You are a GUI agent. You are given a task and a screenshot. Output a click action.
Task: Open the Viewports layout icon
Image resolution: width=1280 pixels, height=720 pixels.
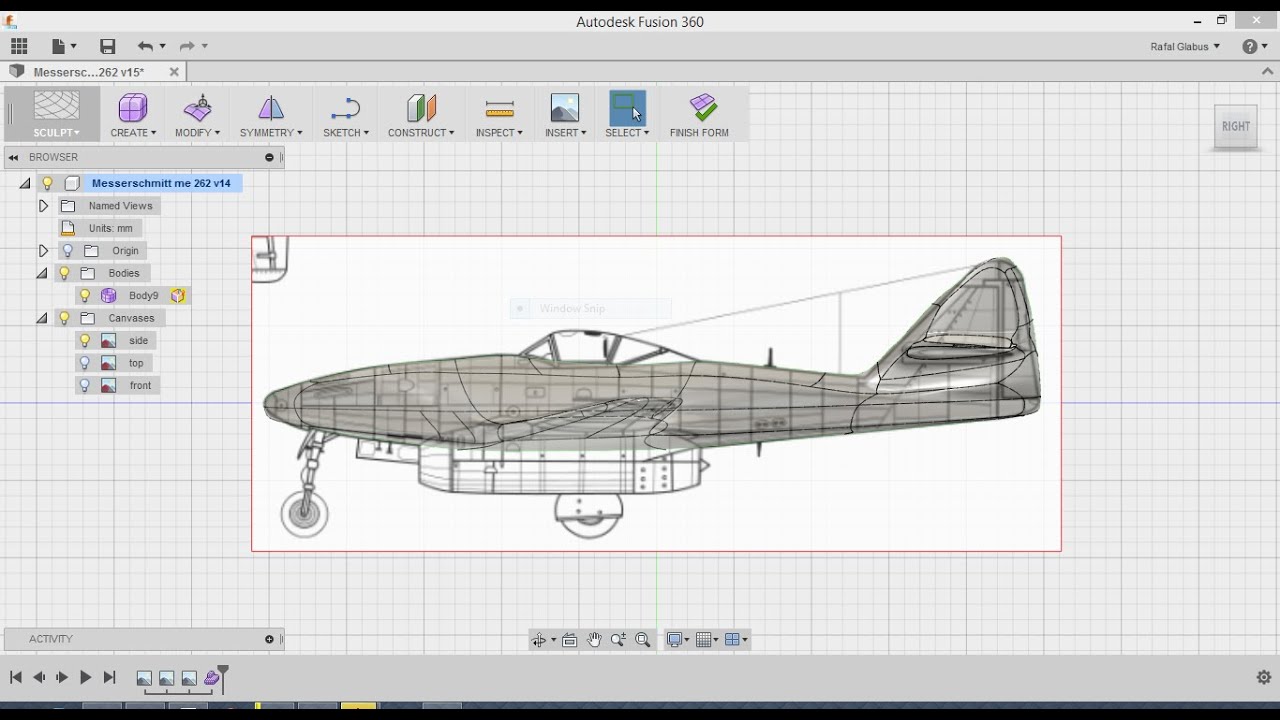point(732,640)
